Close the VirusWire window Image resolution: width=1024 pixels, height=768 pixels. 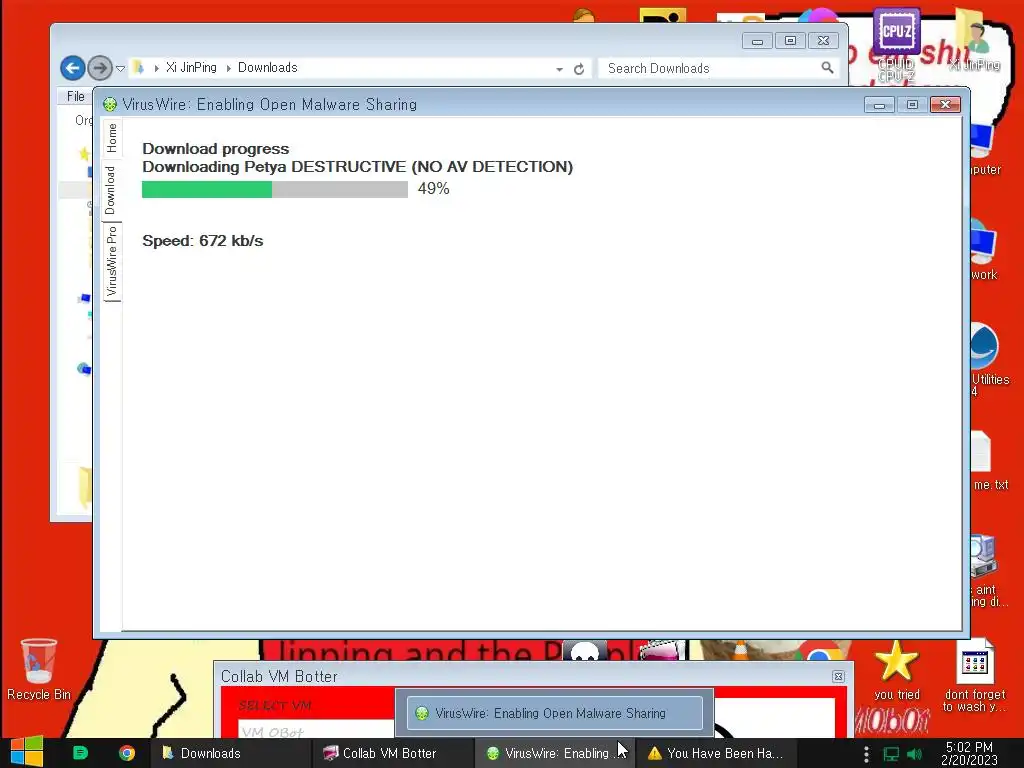pos(945,104)
